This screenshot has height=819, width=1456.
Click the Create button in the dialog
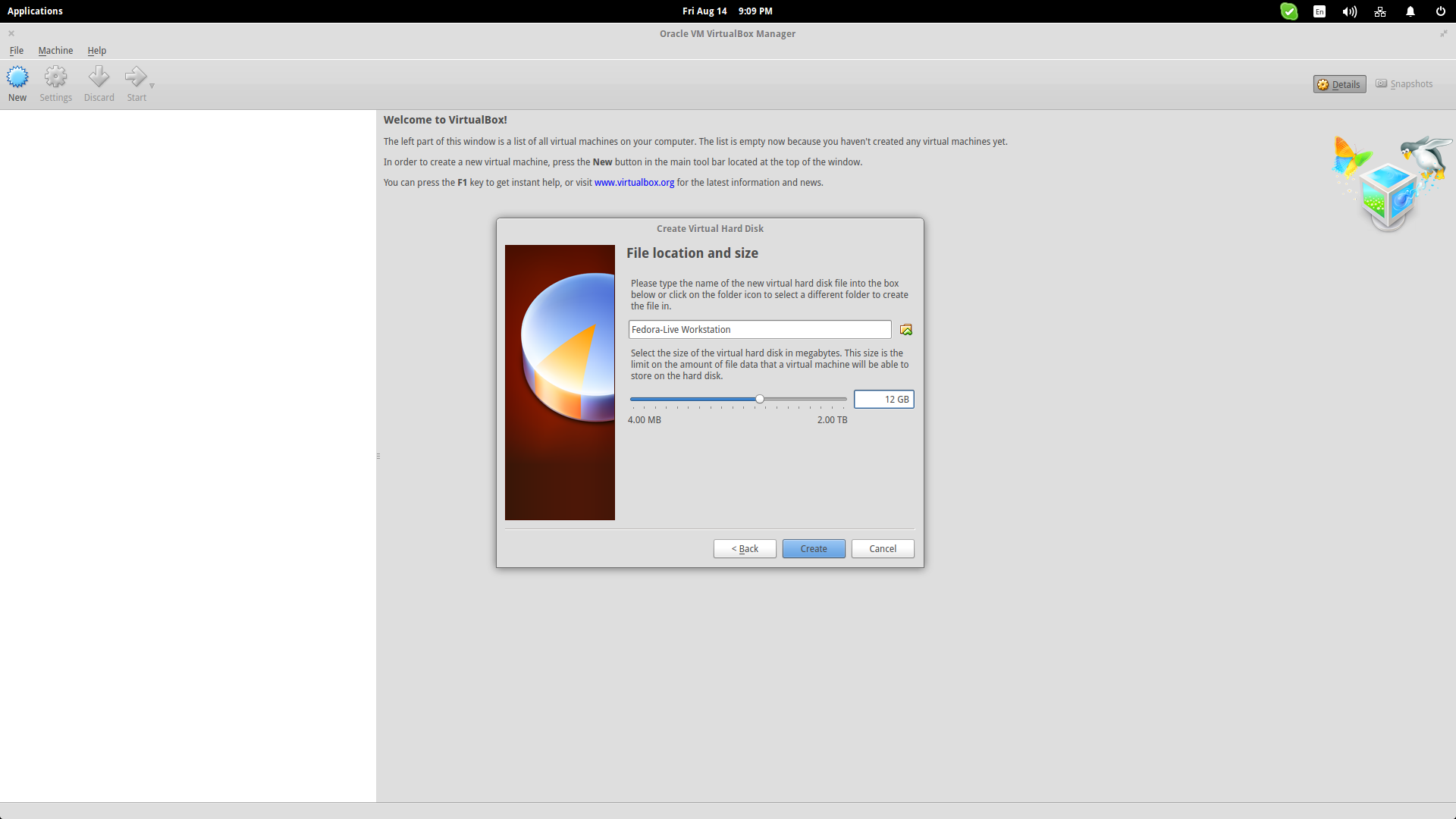coord(814,549)
